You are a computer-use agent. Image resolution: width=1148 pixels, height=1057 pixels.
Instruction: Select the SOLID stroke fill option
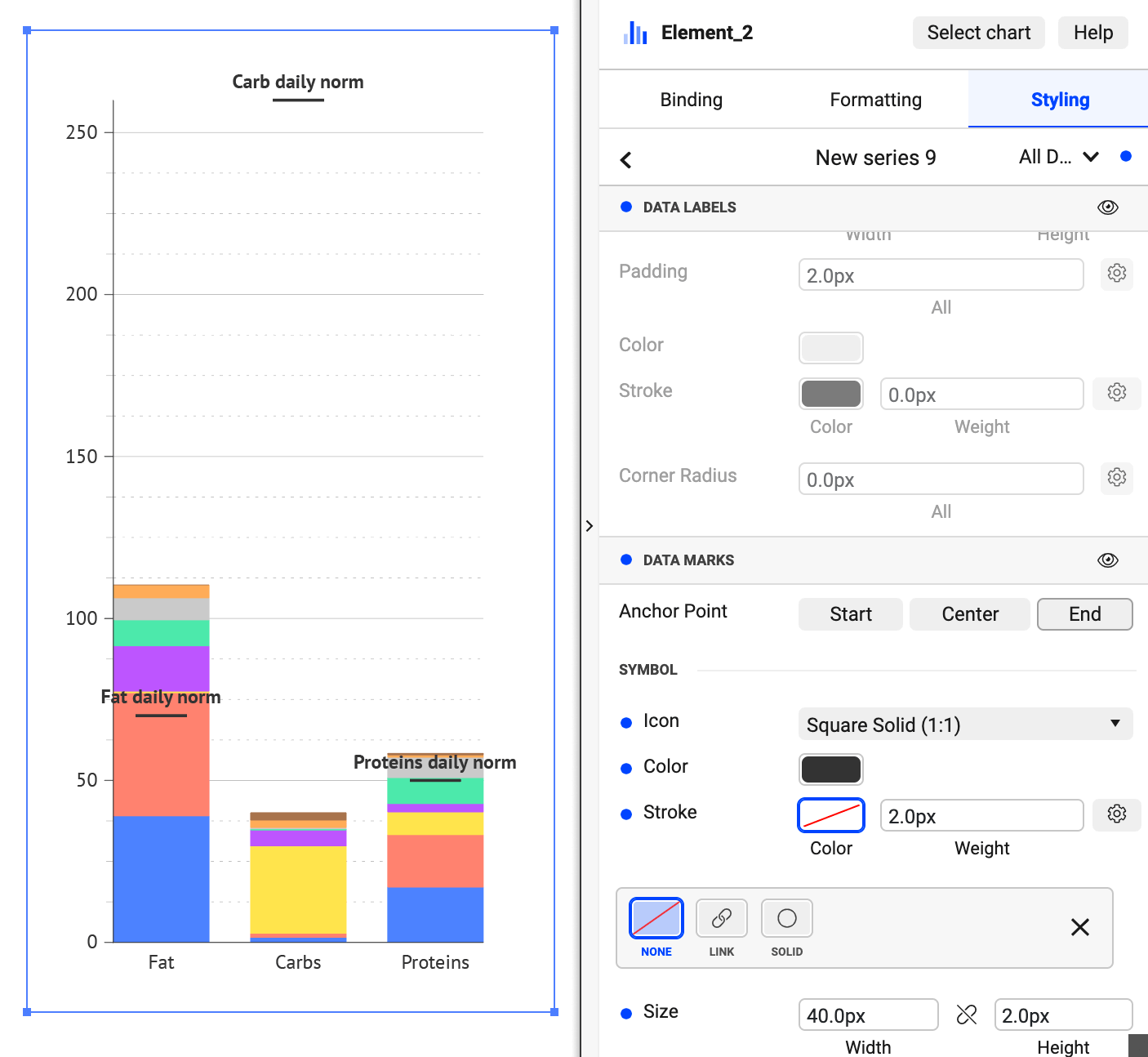[x=786, y=917]
